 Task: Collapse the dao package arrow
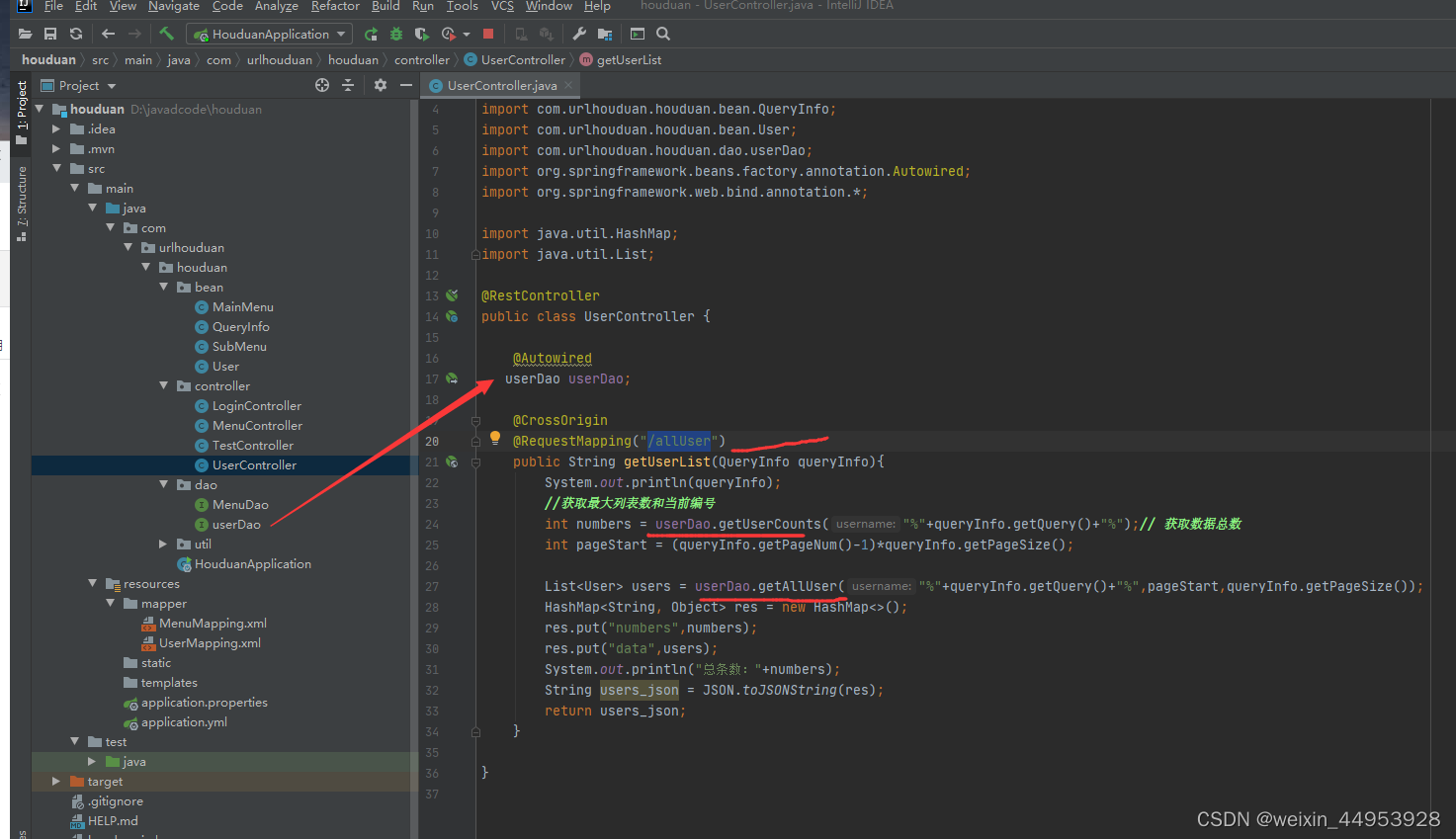tap(163, 485)
